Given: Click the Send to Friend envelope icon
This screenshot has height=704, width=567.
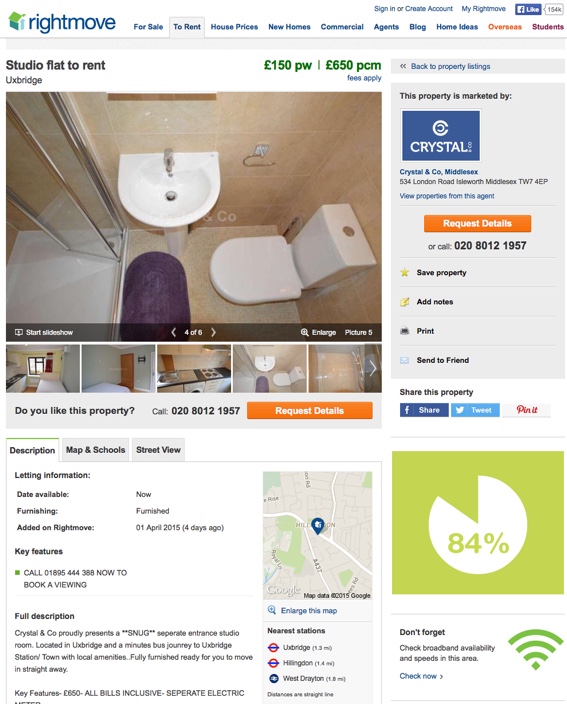Looking at the screenshot, I should click(404, 360).
